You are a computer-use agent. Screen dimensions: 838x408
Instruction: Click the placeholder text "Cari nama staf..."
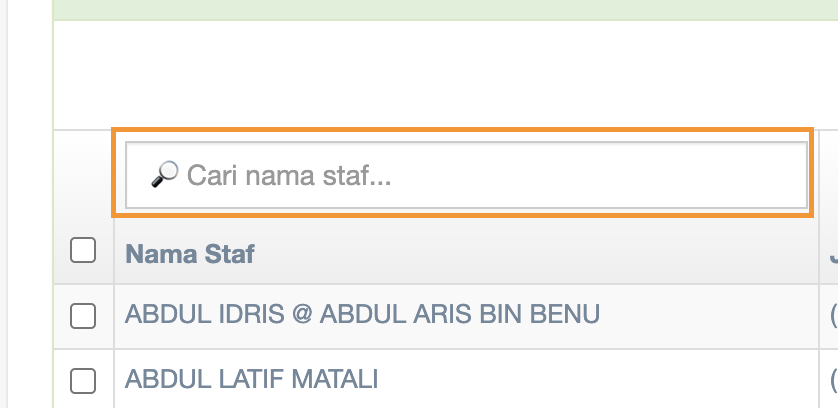coord(289,177)
